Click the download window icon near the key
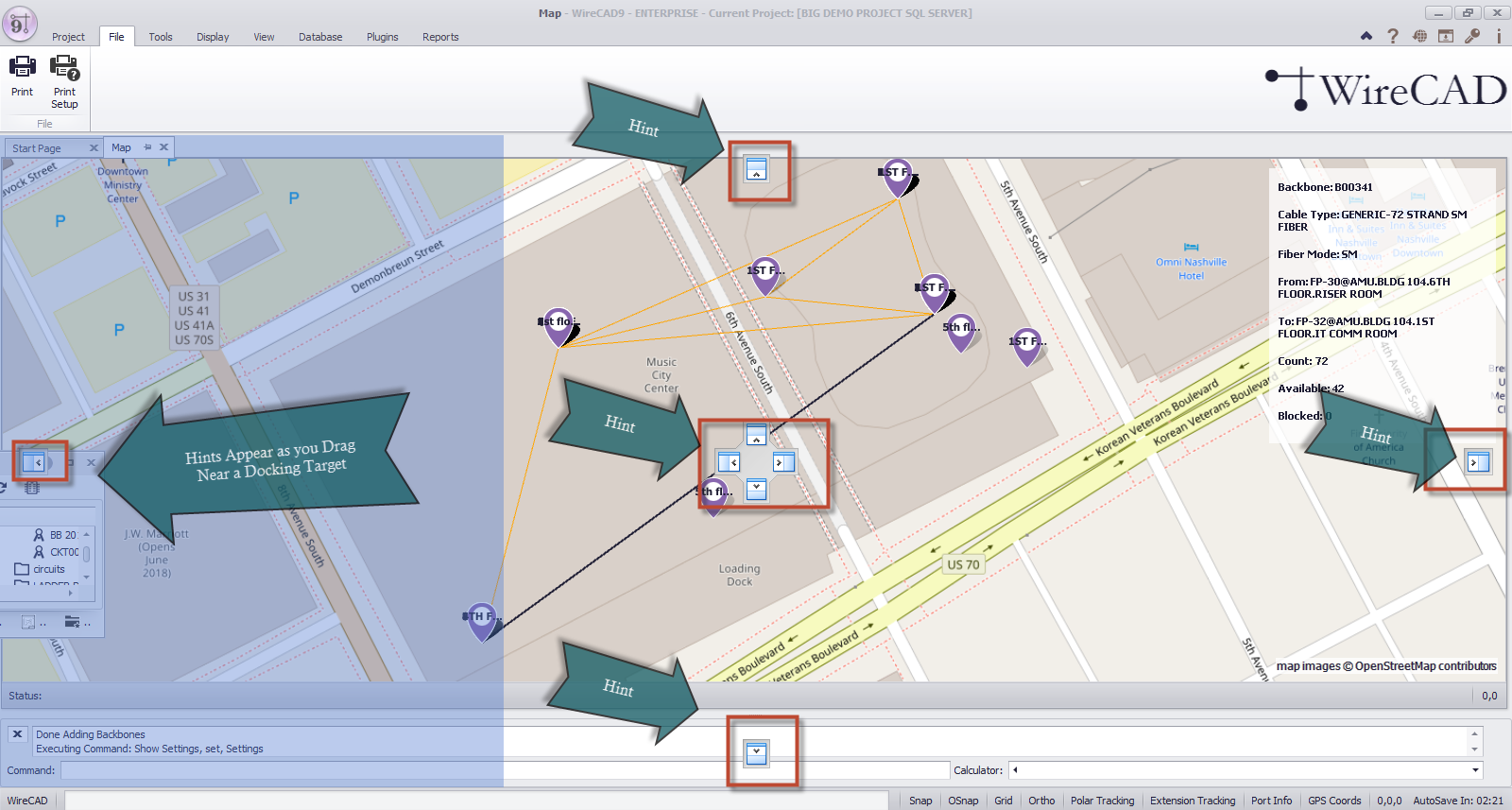 coord(1446,36)
